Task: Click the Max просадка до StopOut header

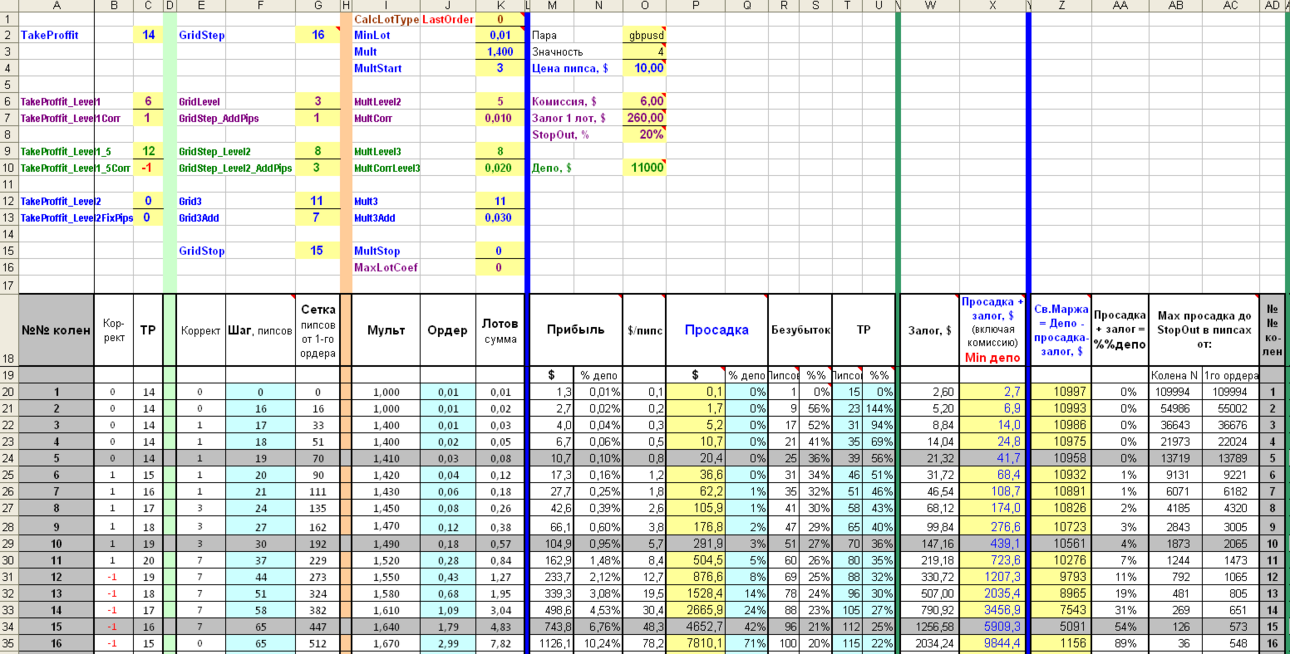Action: (x=1204, y=330)
